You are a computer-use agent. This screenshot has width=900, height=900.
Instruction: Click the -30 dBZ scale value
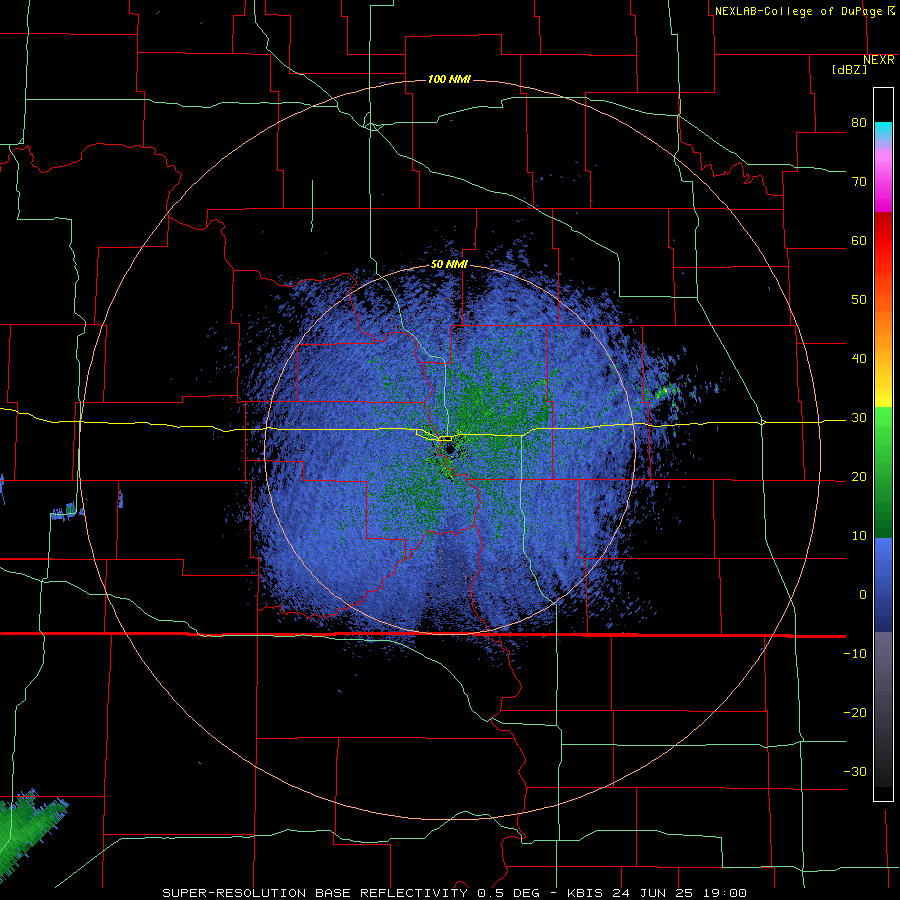[x=855, y=771]
